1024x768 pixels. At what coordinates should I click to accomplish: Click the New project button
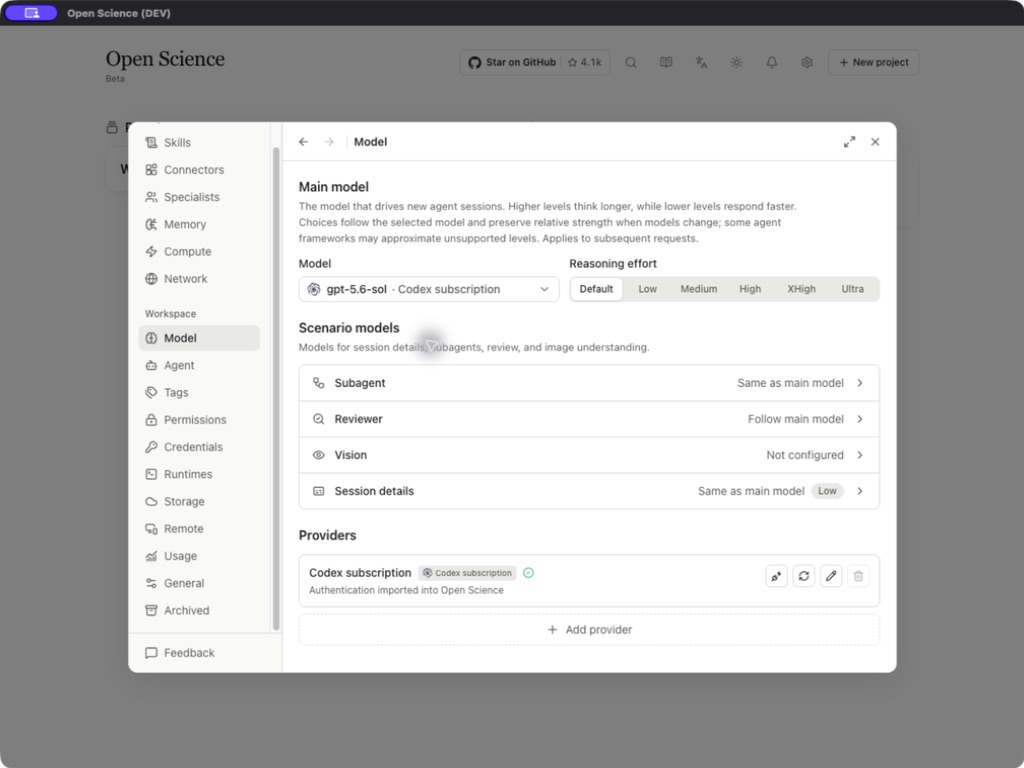coord(874,63)
